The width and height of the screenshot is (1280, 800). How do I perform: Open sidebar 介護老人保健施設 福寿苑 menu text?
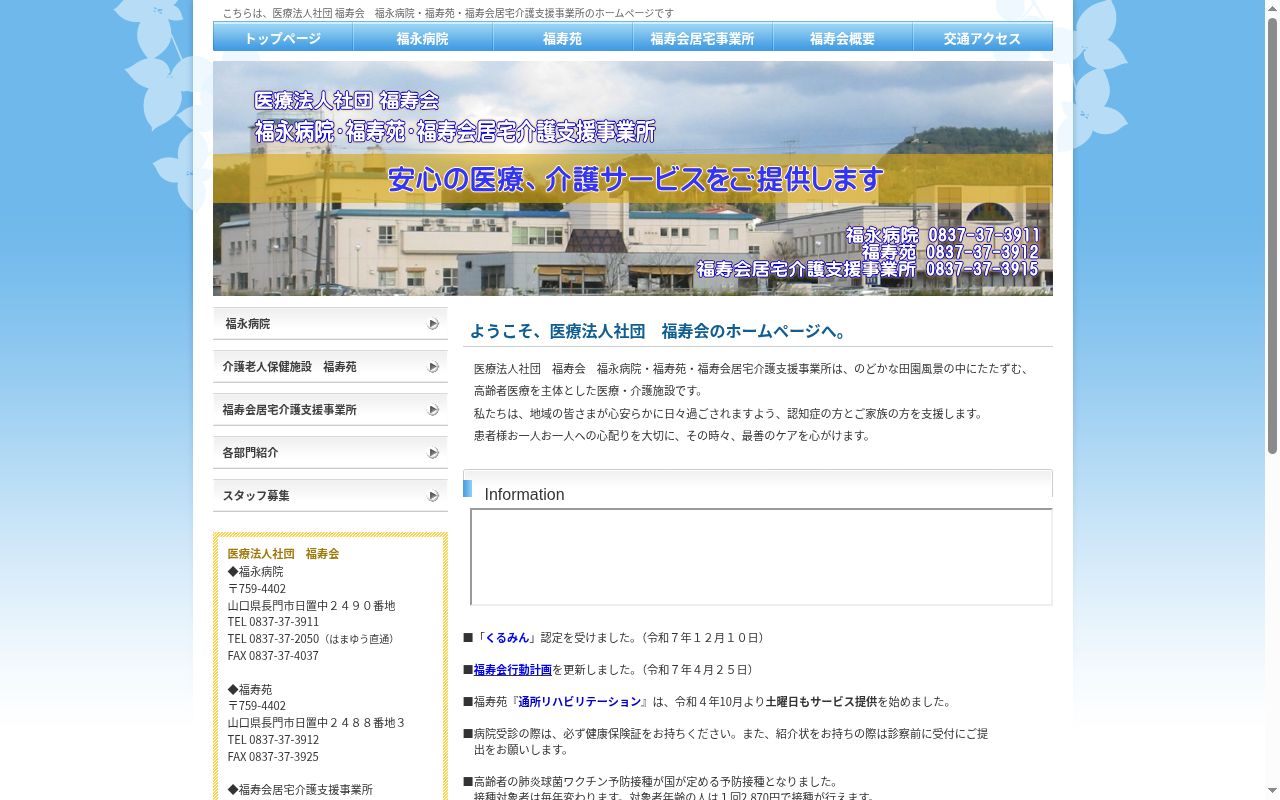pos(289,367)
